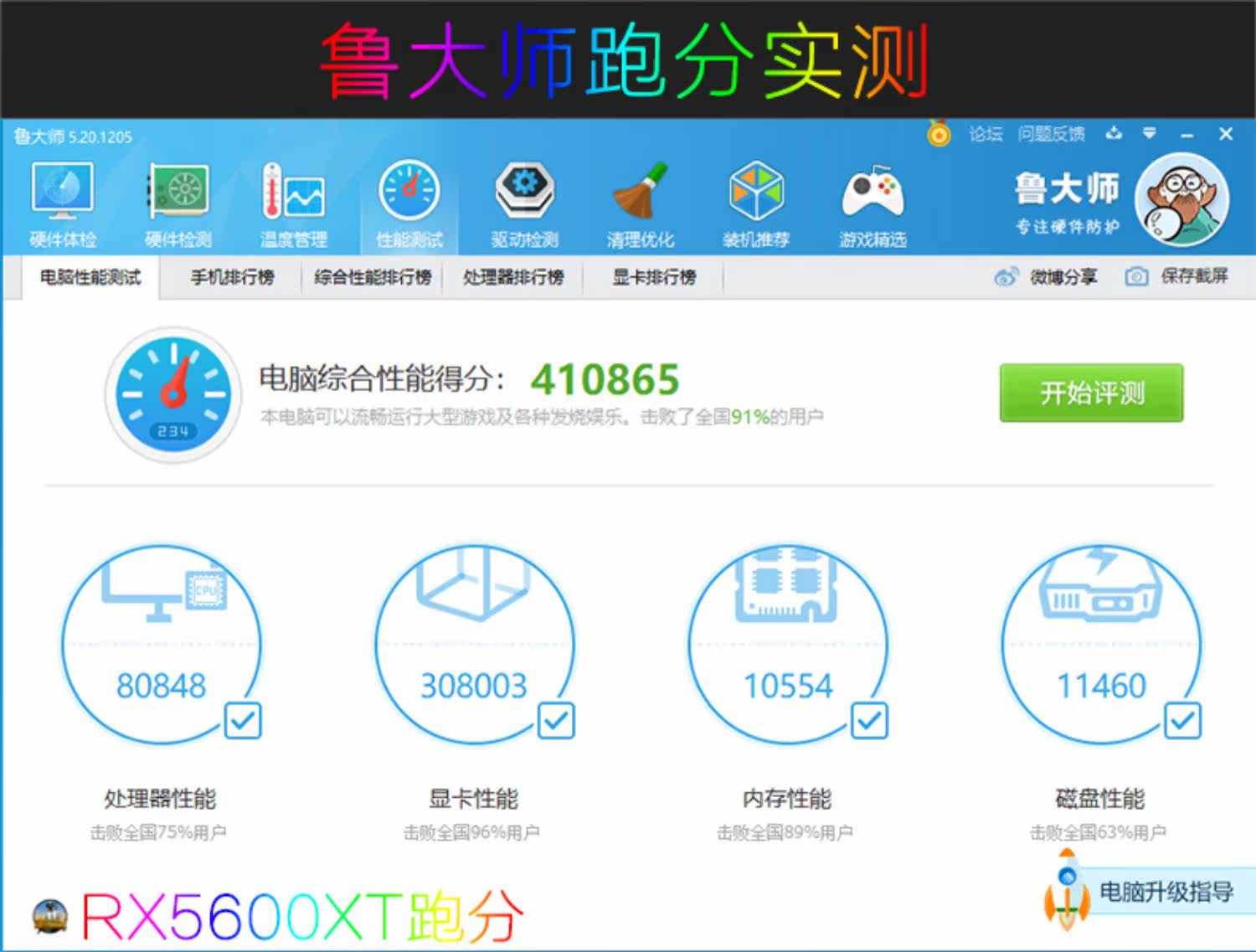Uncheck the 内存性能 test checkbox

[x=869, y=720]
